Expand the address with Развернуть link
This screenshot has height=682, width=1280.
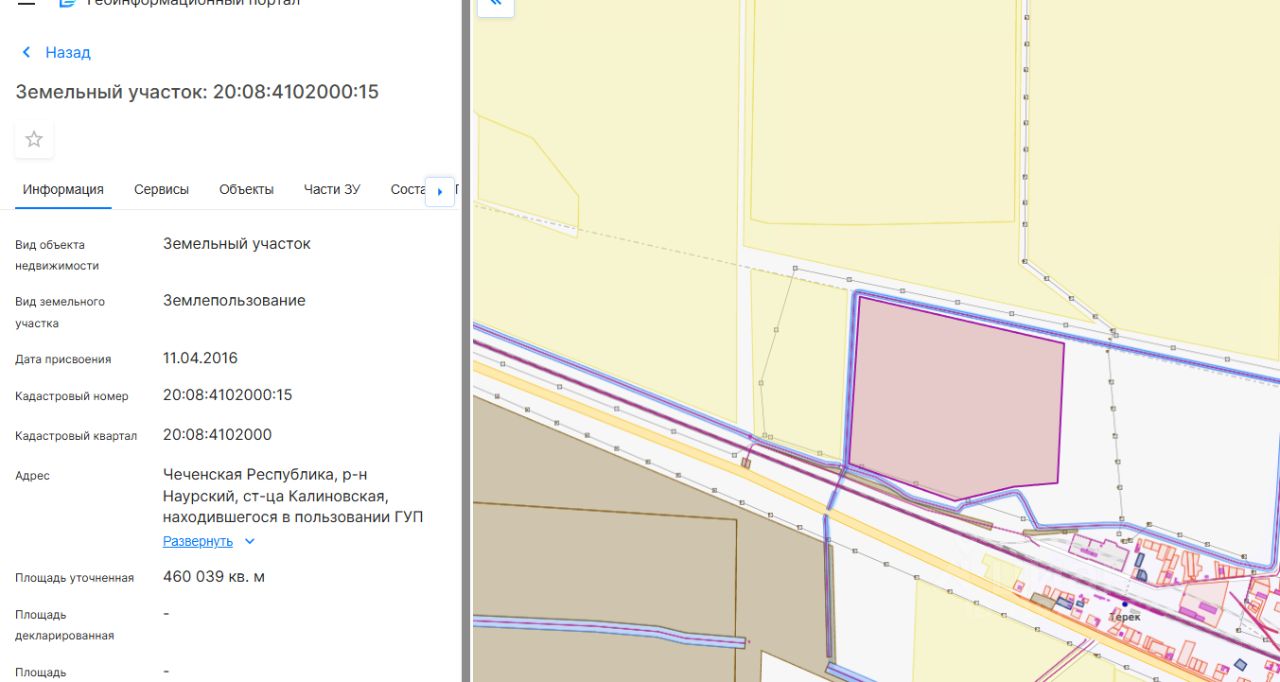198,541
